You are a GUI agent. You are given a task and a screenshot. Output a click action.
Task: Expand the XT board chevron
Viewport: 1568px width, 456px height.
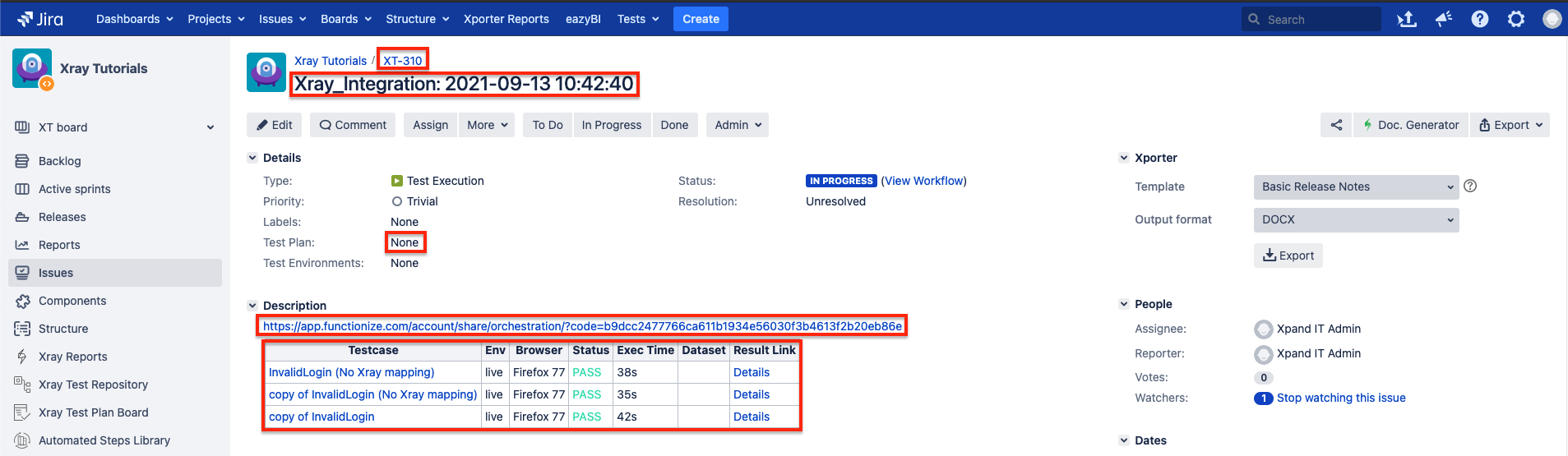click(x=210, y=127)
